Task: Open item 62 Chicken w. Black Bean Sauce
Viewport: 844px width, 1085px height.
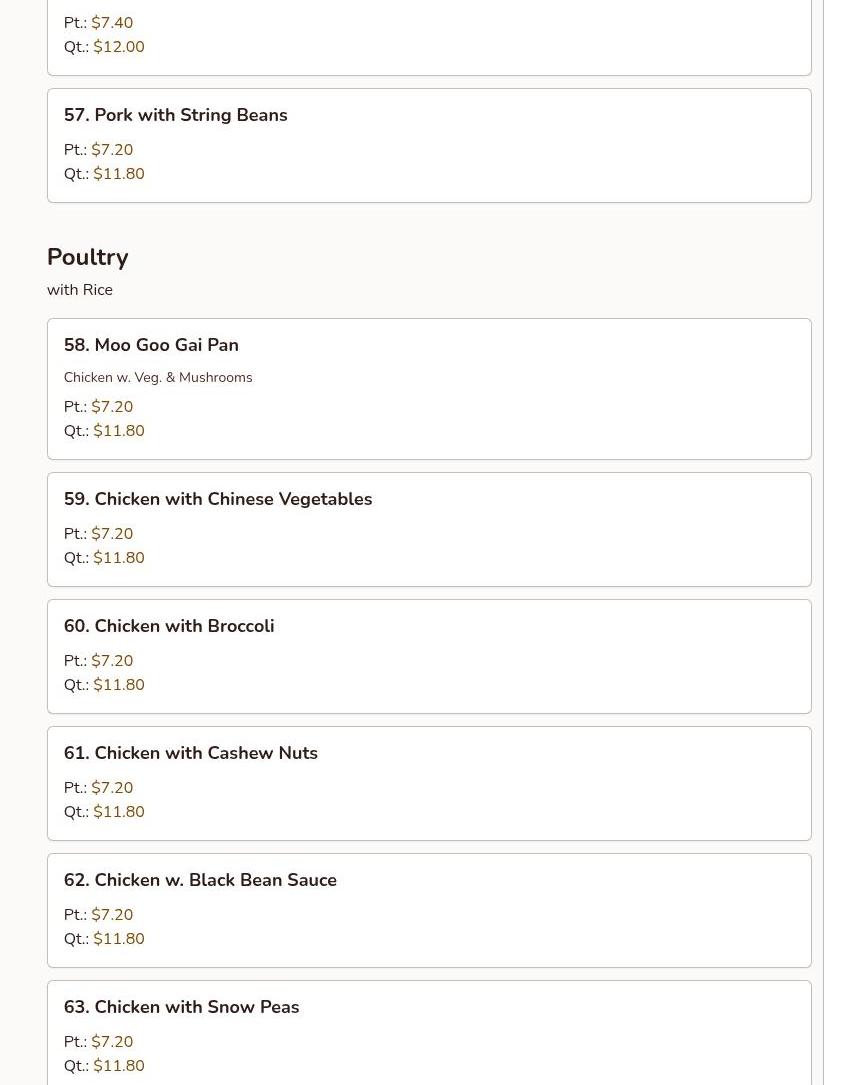Action: [x=200, y=880]
